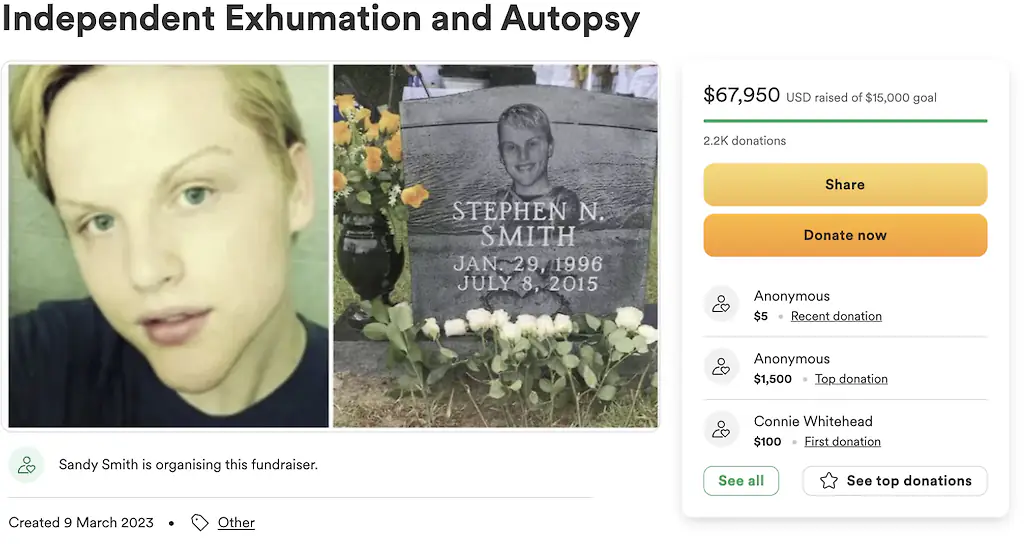Click the organiser avatar icon beside Sandy Smith
This screenshot has height=544, width=1024.
tap(27, 465)
